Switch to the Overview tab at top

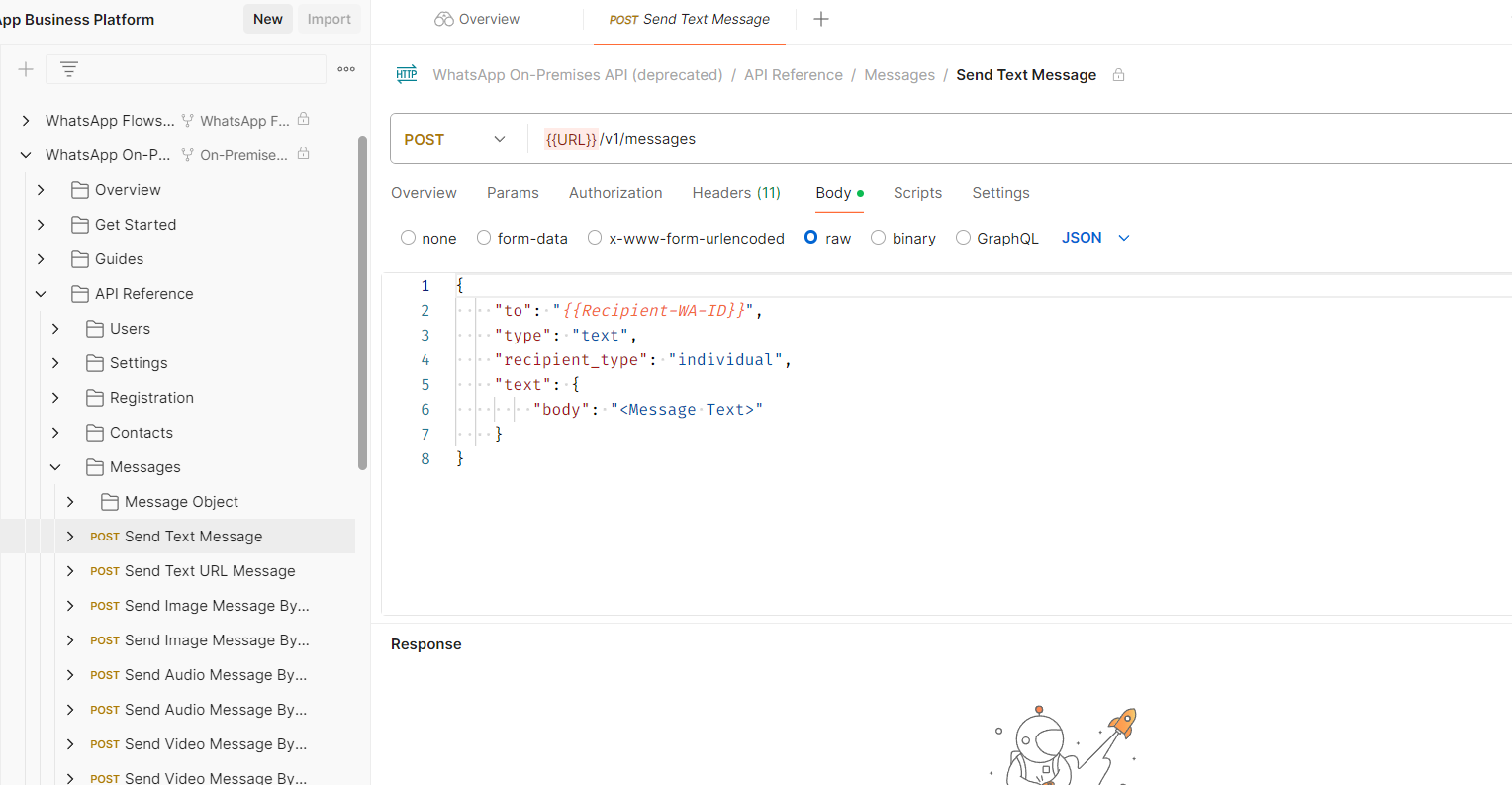477,19
